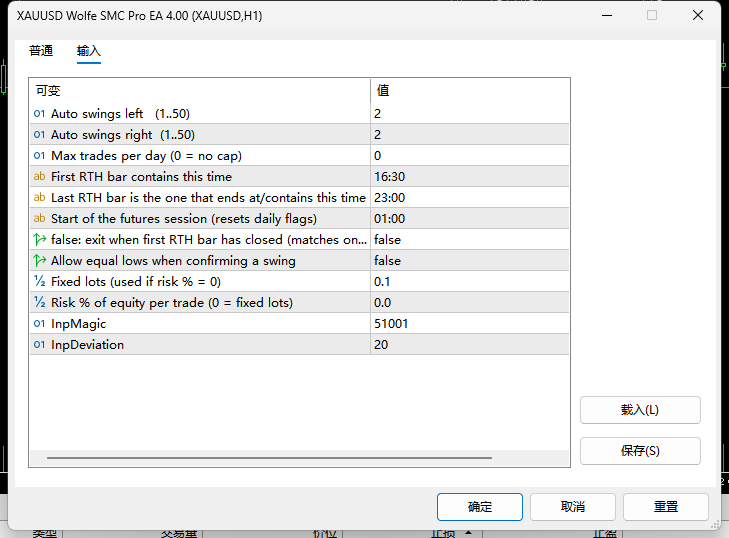Click the double icon beside Fixed lots
The width and height of the screenshot is (729, 538).
click(40, 281)
